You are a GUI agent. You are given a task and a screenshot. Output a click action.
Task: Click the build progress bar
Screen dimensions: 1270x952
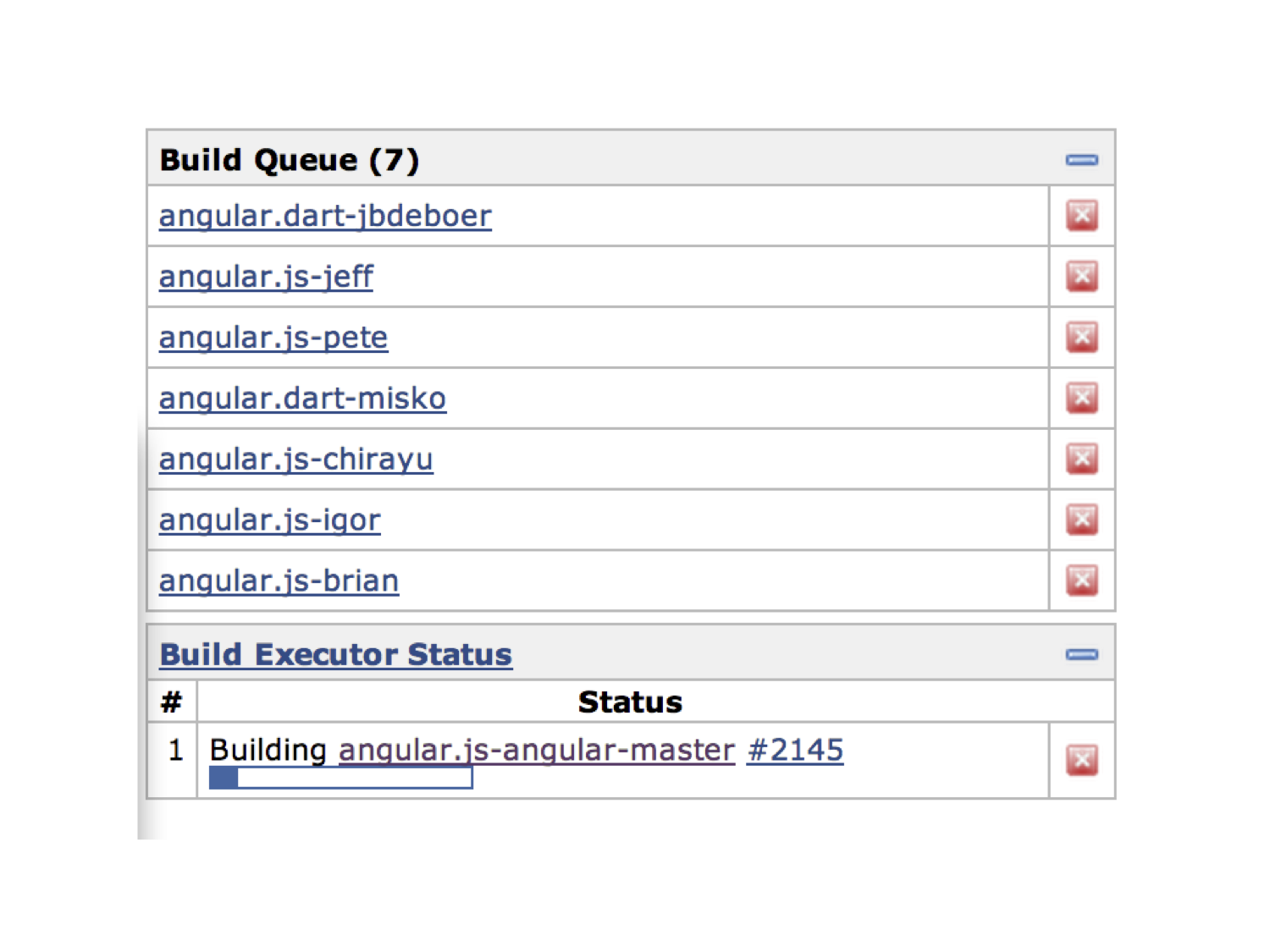340,778
